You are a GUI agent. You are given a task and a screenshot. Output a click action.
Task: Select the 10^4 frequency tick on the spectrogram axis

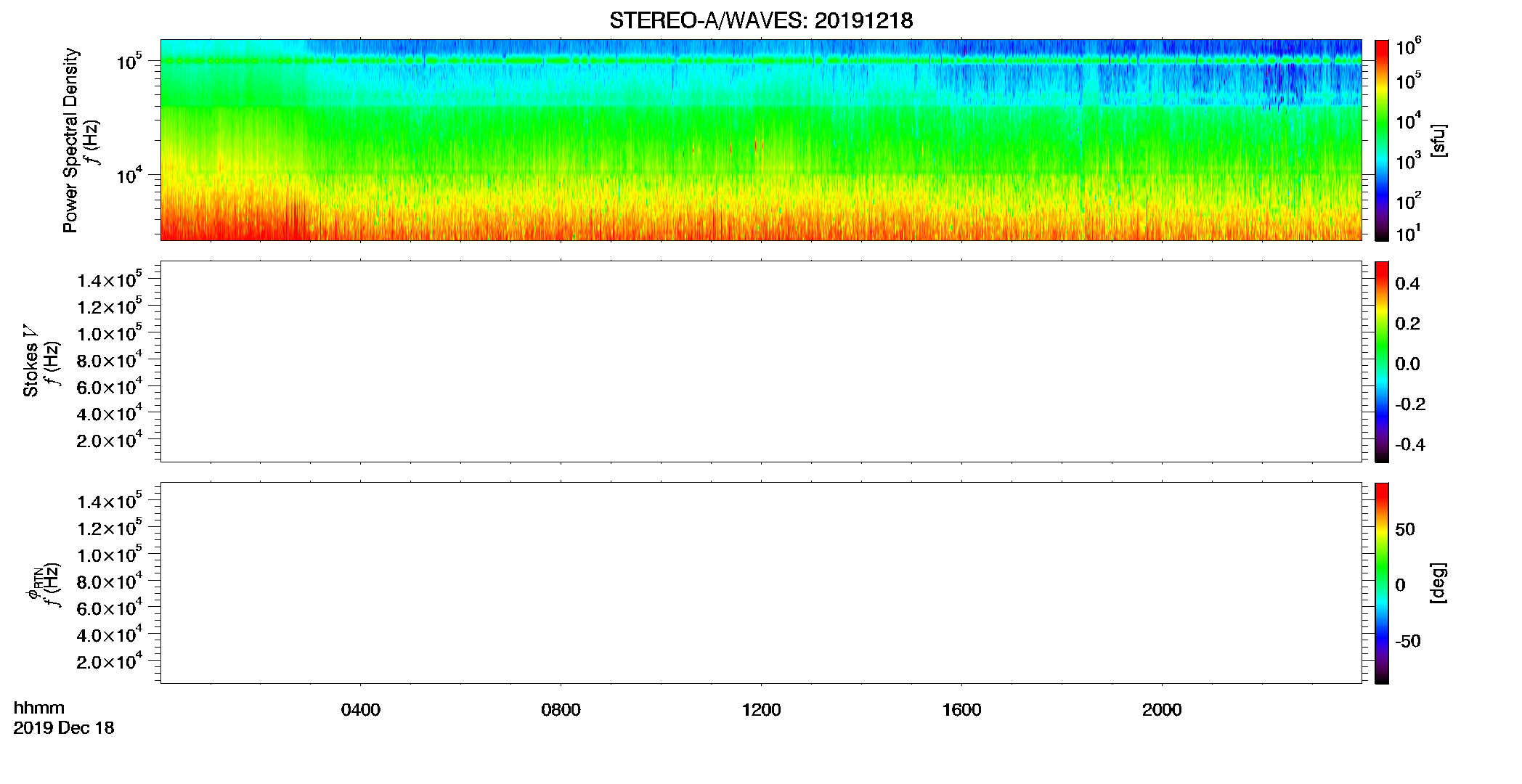(129, 175)
